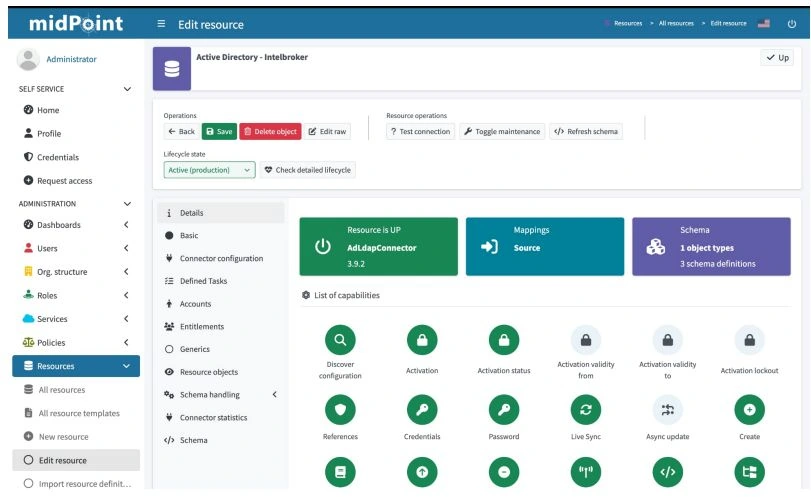Screen dimensions: 811x497
Task: Expand the Policies submenu arrow
Action: pyautogui.click(x=126, y=342)
